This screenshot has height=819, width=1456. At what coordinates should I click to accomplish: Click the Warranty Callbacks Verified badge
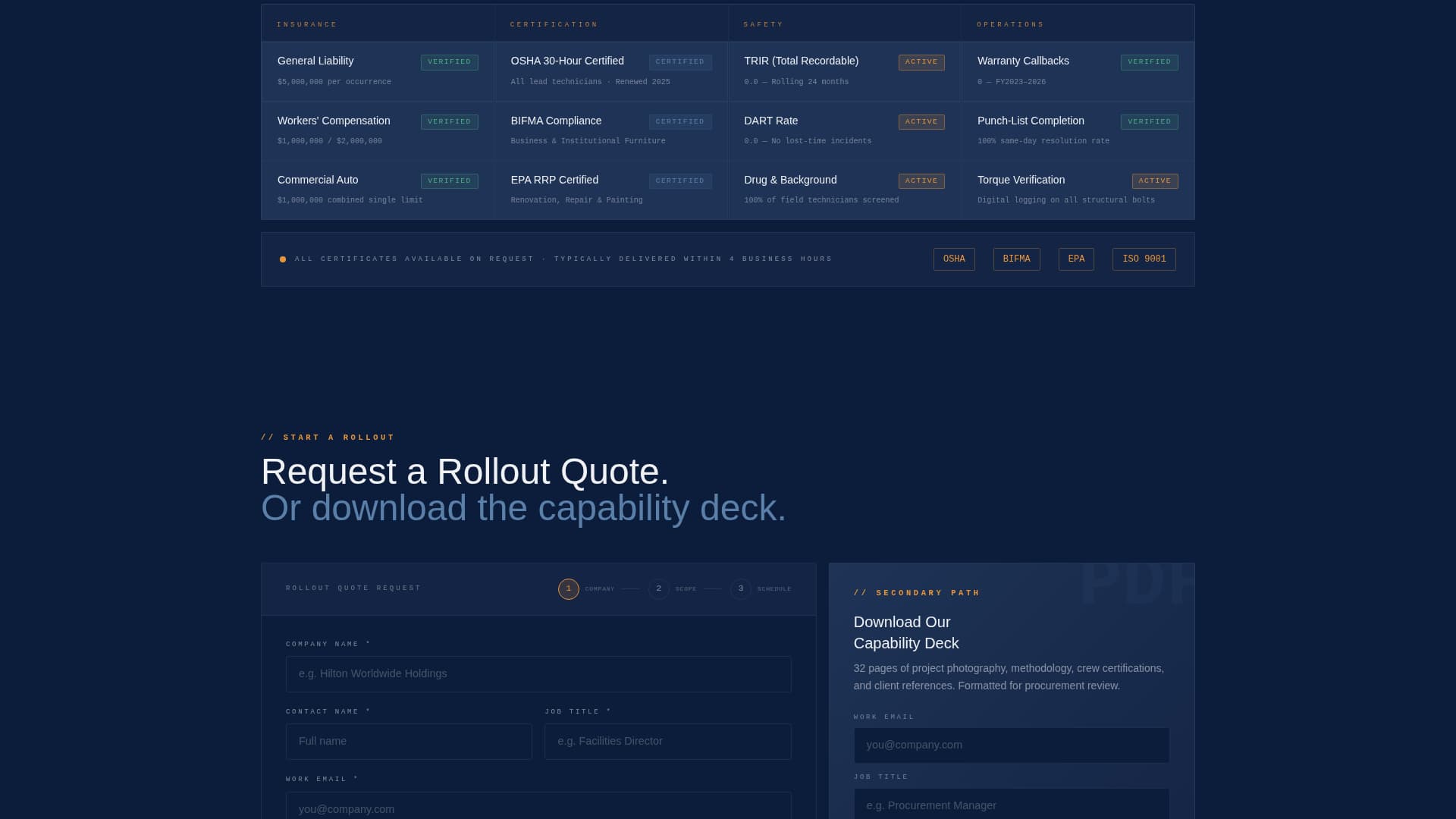[1149, 62]
